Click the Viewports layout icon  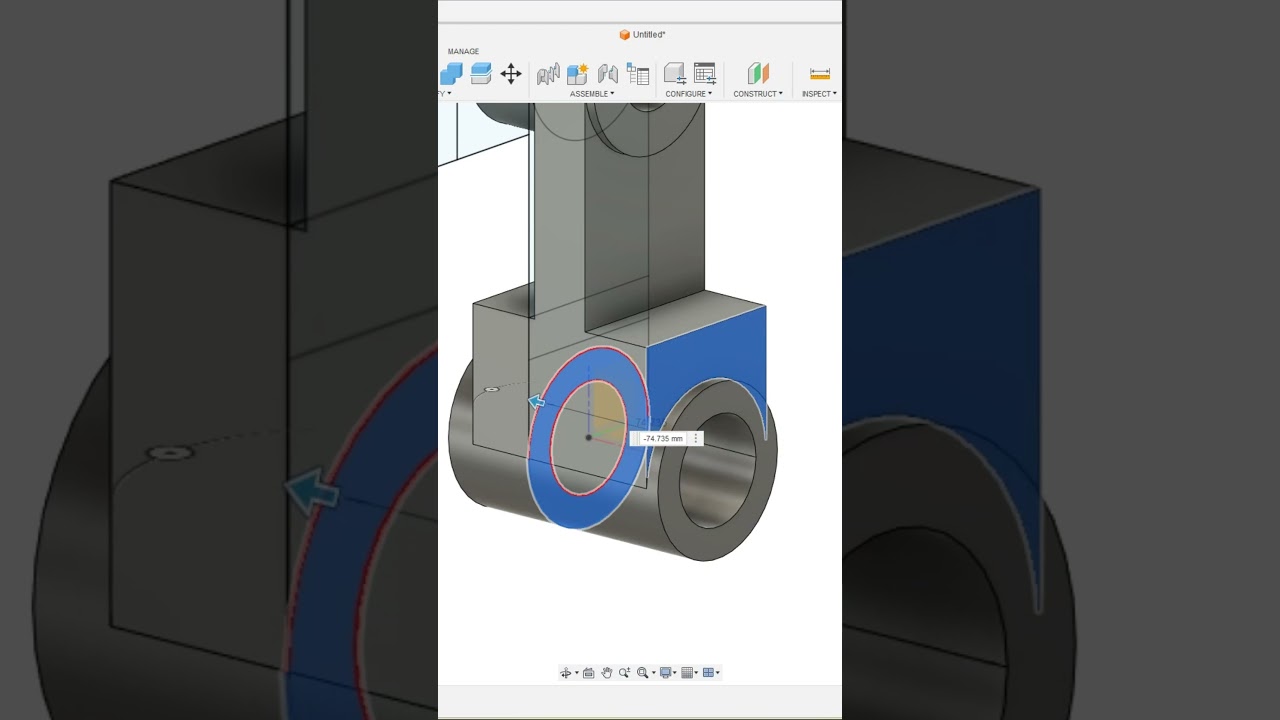[x=708, y=673]
